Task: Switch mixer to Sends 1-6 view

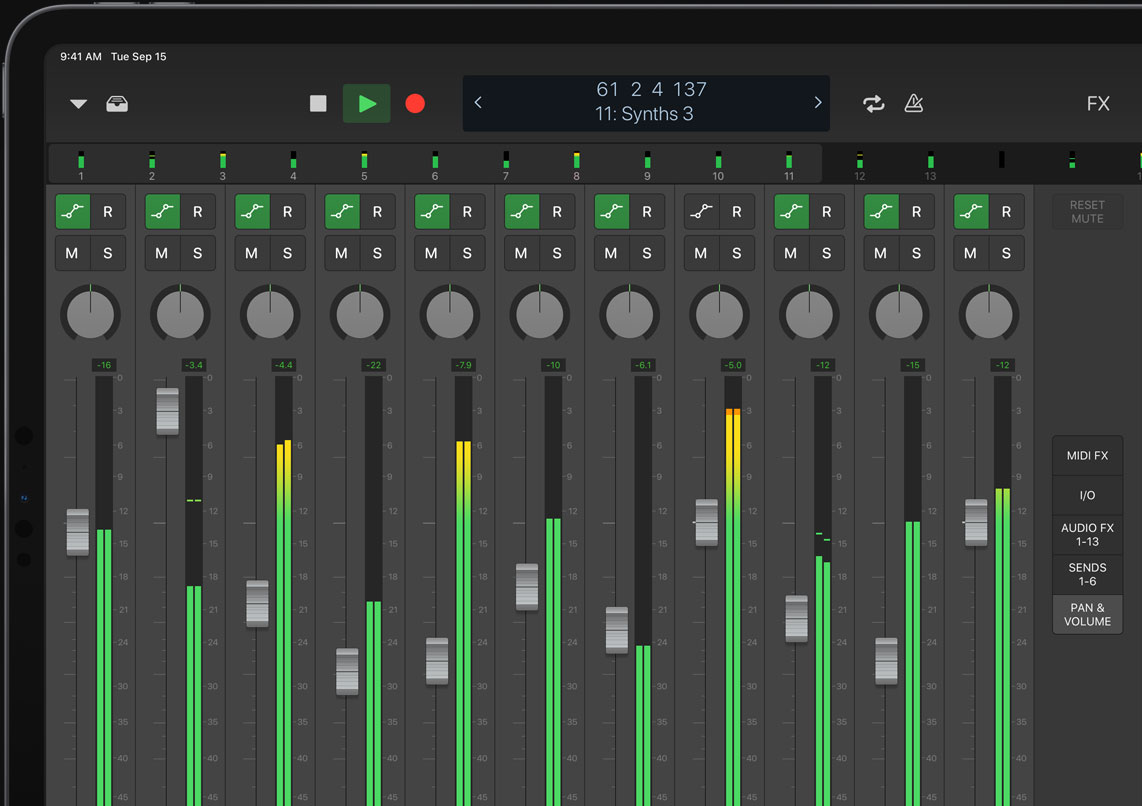Action: pyautogui.click(x=1087, y=574)
